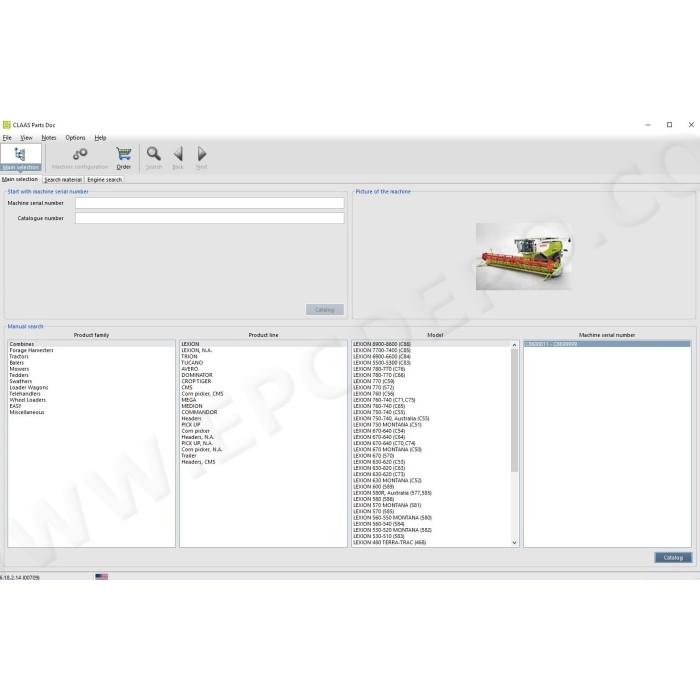Select the highlighted serial number range row

(607, 344)
